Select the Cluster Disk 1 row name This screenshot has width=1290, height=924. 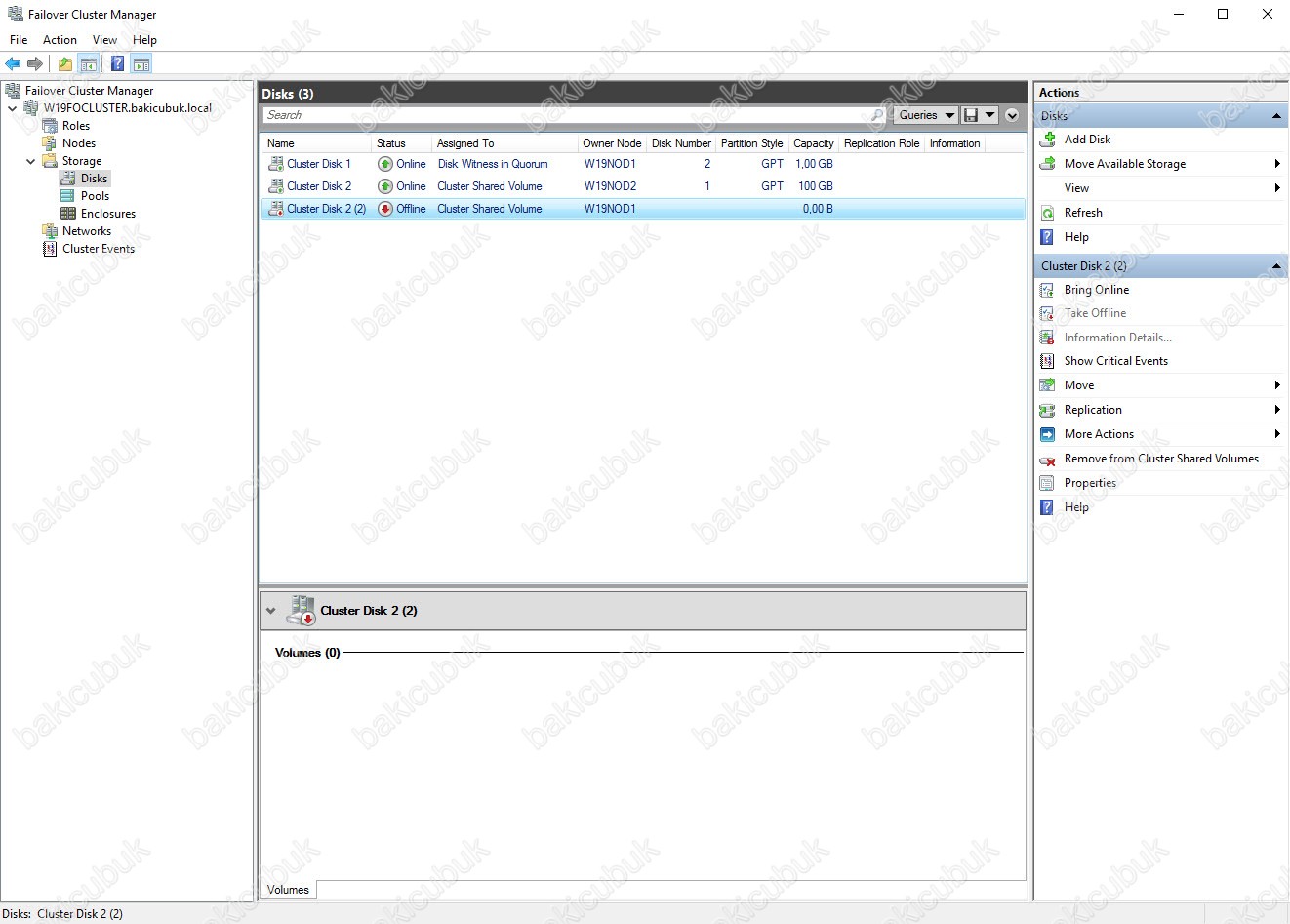[x=319, y=164]
